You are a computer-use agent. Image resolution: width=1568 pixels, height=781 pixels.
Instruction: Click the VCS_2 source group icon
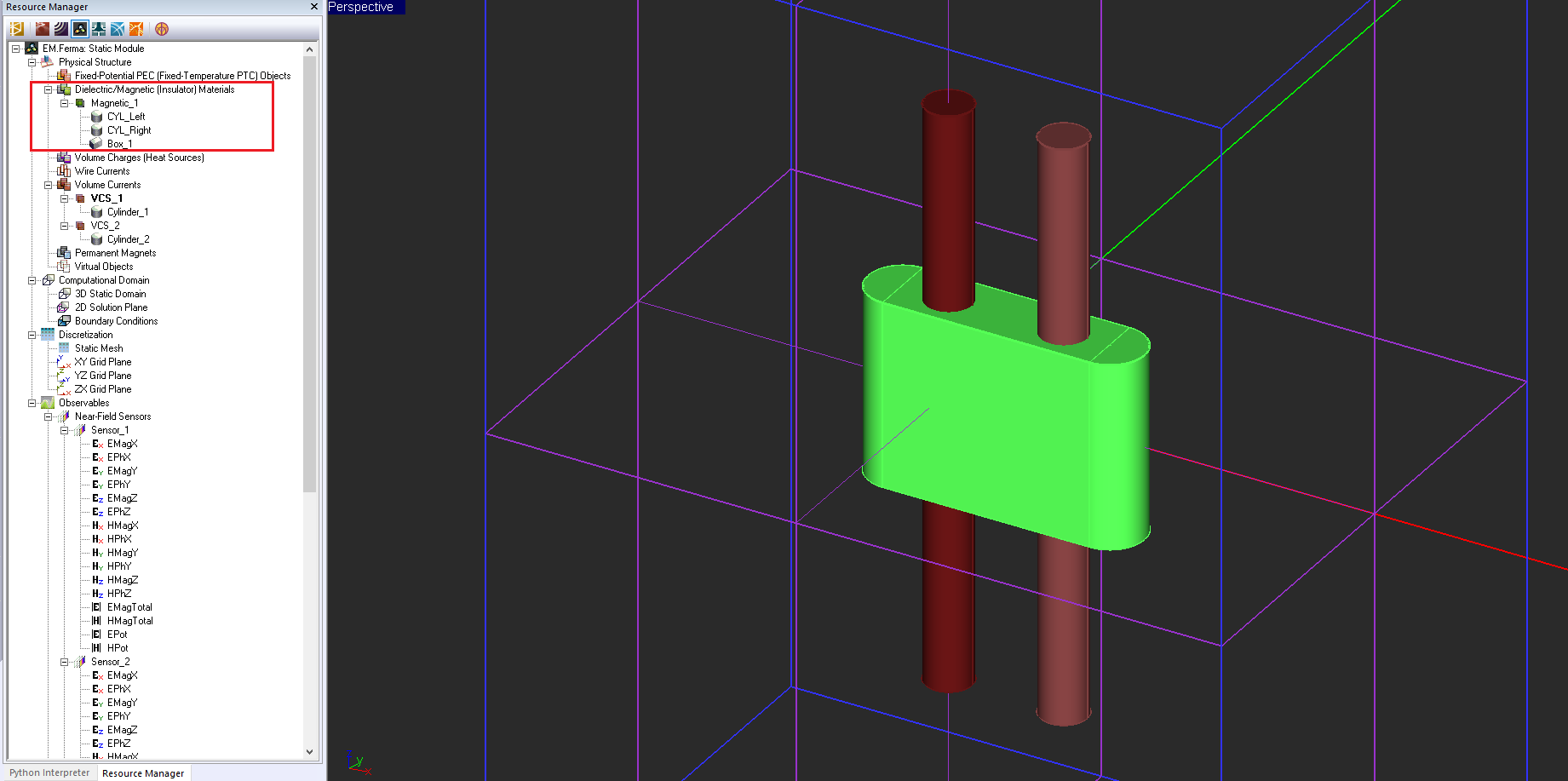pos(80,226)
